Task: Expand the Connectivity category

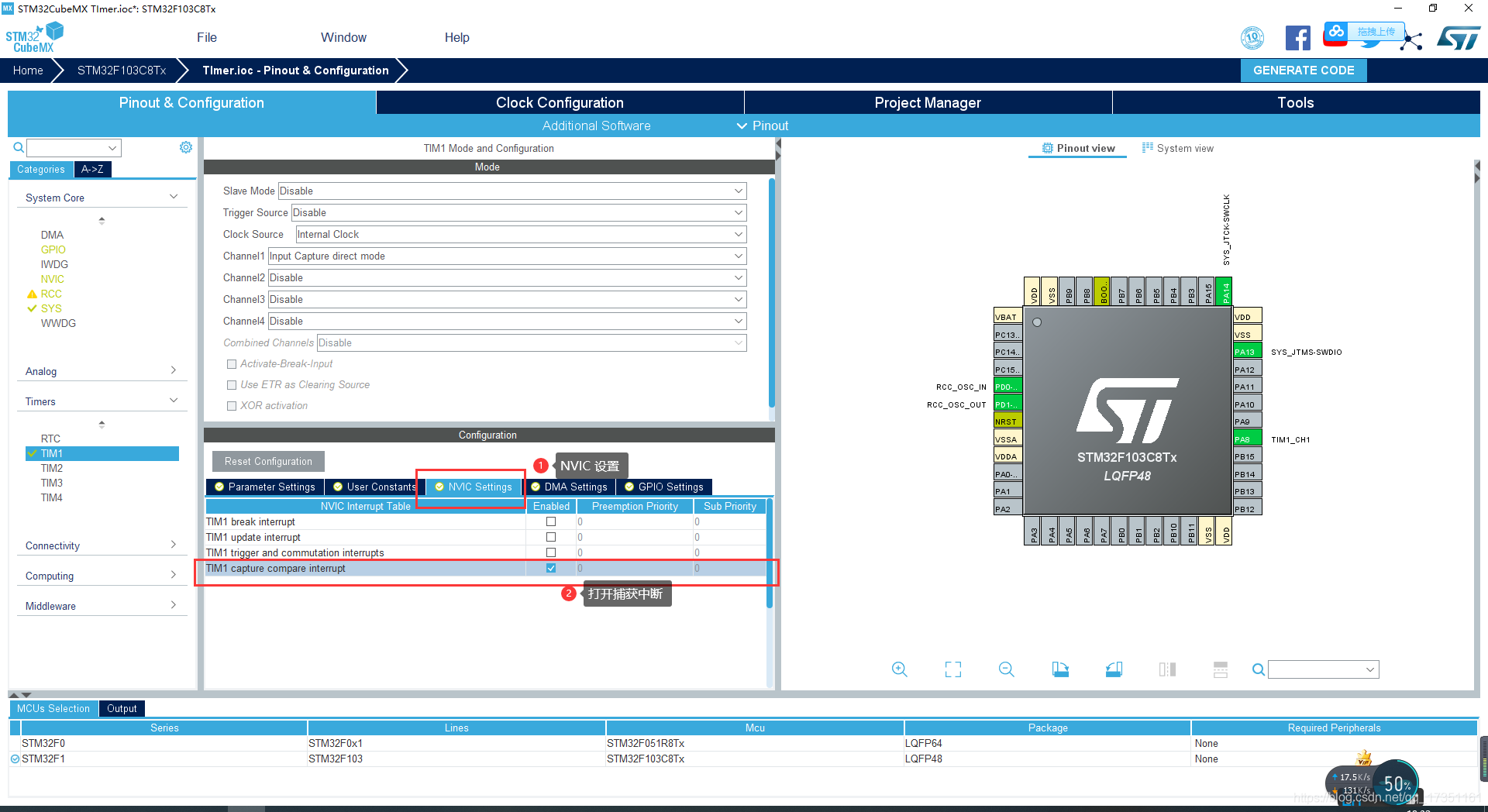Action: coord(102,545)
